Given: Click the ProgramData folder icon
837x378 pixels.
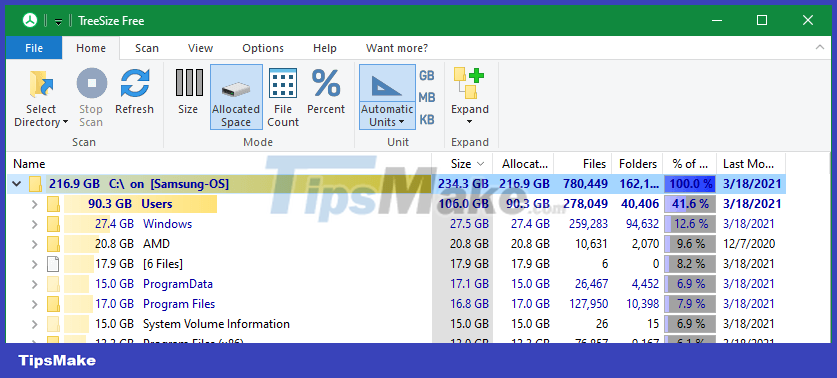Looking at the screenshot, I should tap(53, 284).
